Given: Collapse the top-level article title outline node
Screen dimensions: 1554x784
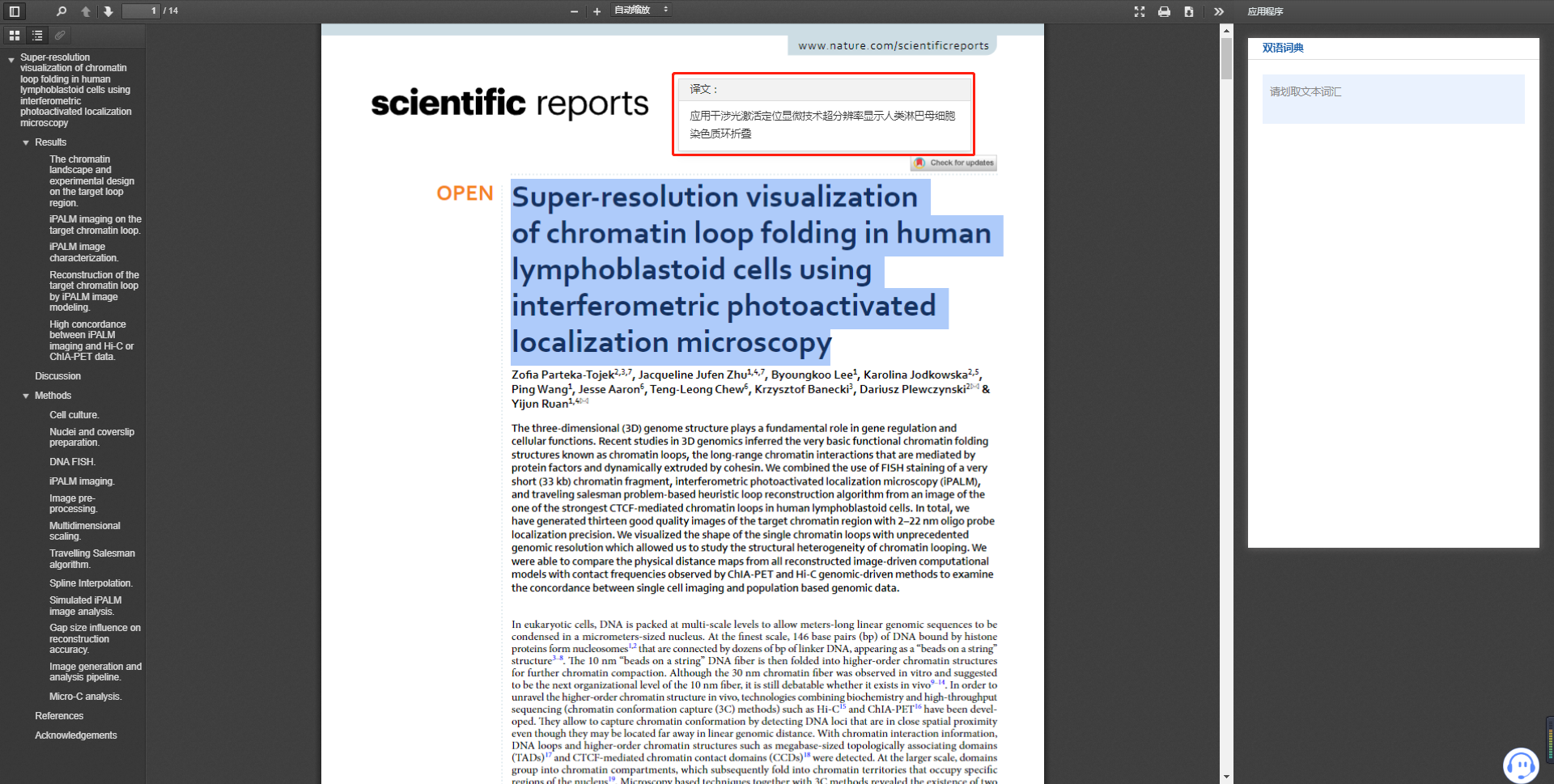Looking at the screenshot, I should 11,60.
